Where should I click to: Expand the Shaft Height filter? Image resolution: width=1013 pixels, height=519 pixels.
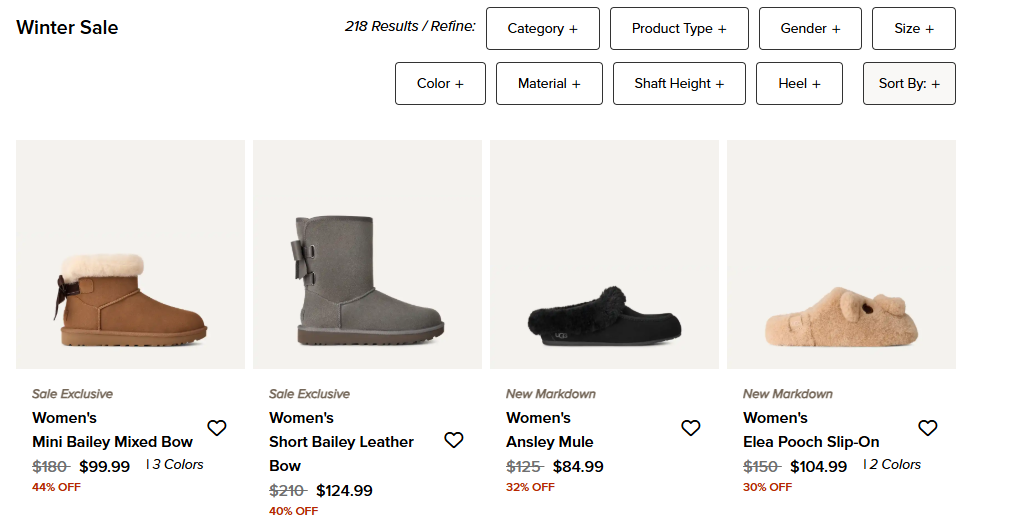pos(679,84)
